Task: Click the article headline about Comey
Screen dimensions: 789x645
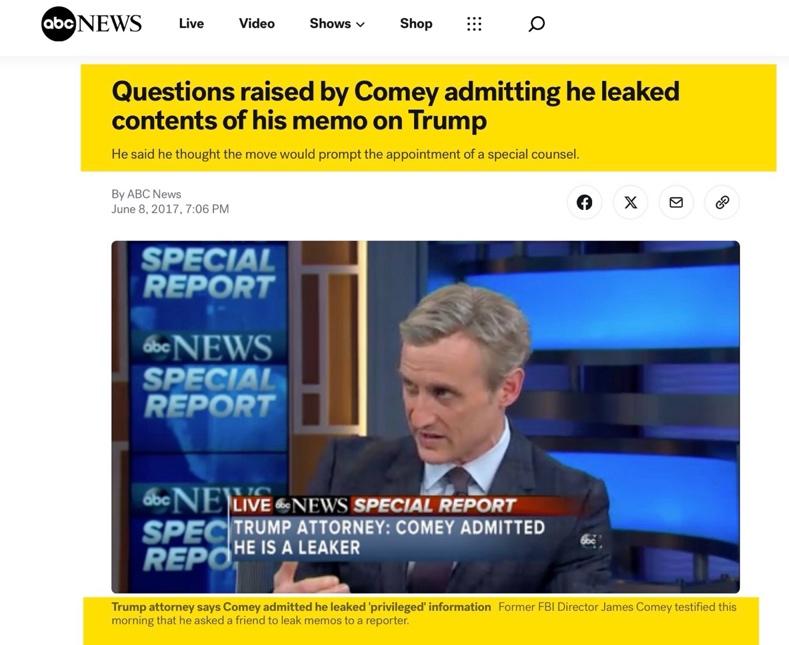Action: pyautogui.click(x=396, y=106)
